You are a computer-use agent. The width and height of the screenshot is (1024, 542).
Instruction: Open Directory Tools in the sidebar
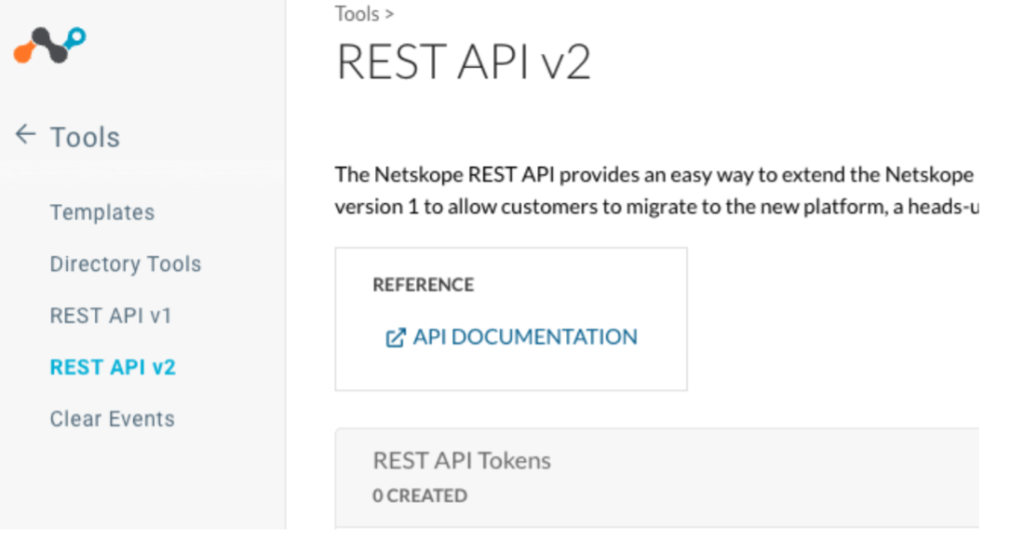(125, 264)
